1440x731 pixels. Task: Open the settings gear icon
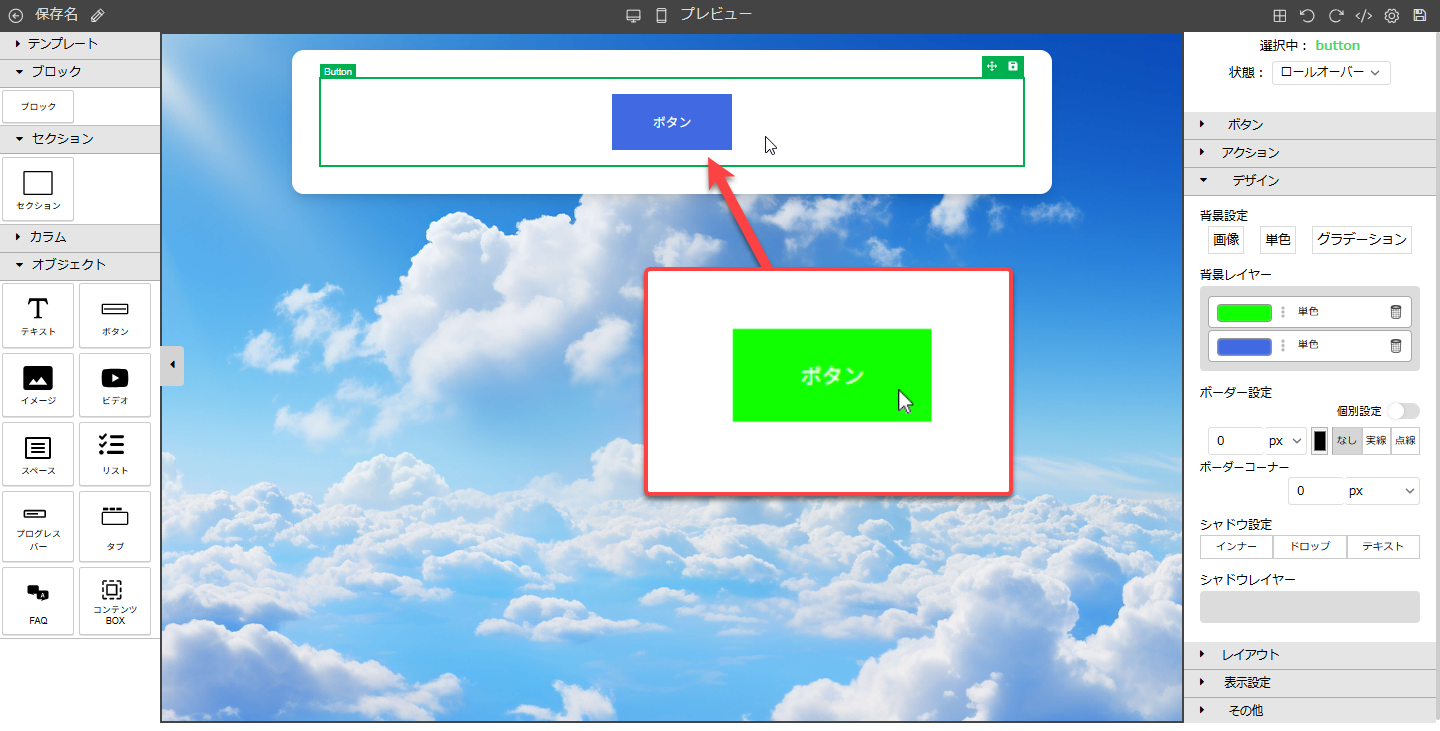click(1391, 15)
